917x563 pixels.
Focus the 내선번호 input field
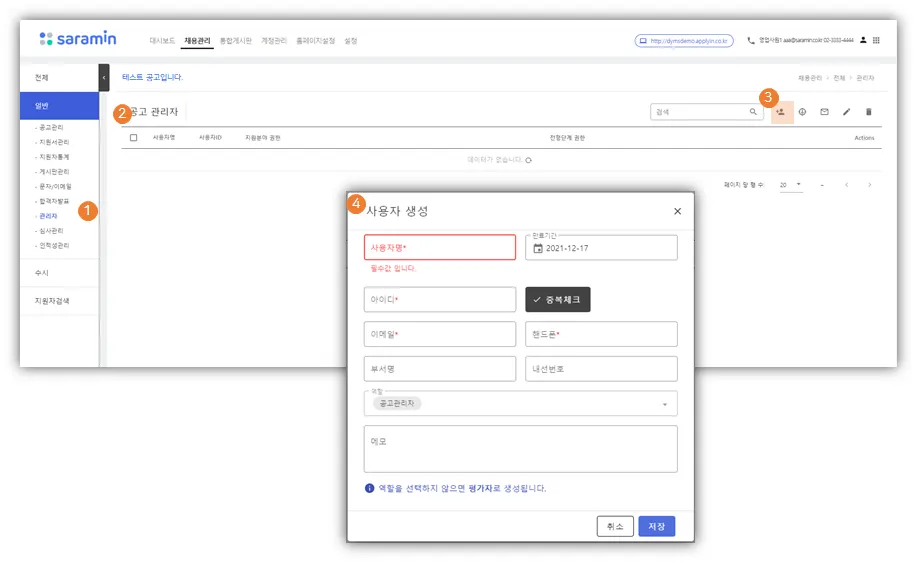point(601,369)
